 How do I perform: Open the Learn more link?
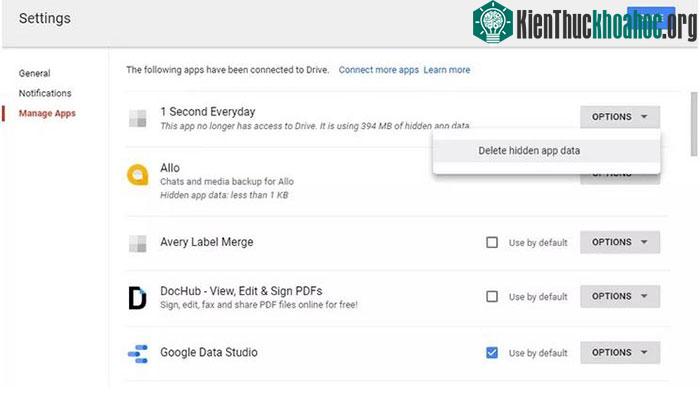pyautogui.click(x=447, y=70)
